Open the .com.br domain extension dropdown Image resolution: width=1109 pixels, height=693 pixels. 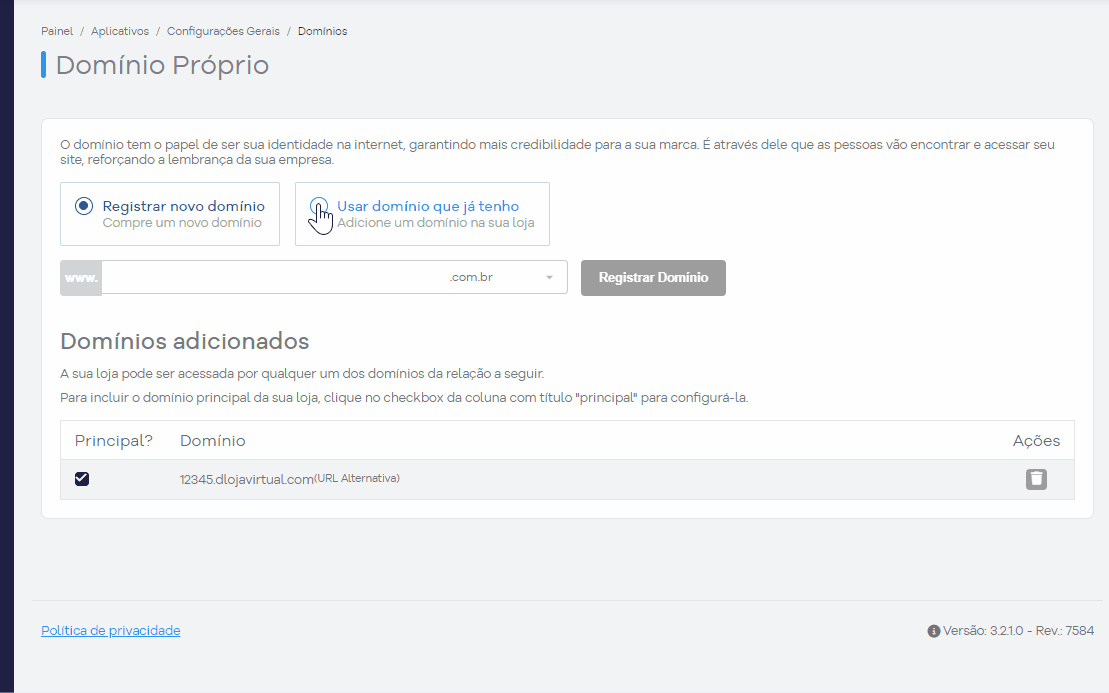pyautogui.click(x=500, y=277)
